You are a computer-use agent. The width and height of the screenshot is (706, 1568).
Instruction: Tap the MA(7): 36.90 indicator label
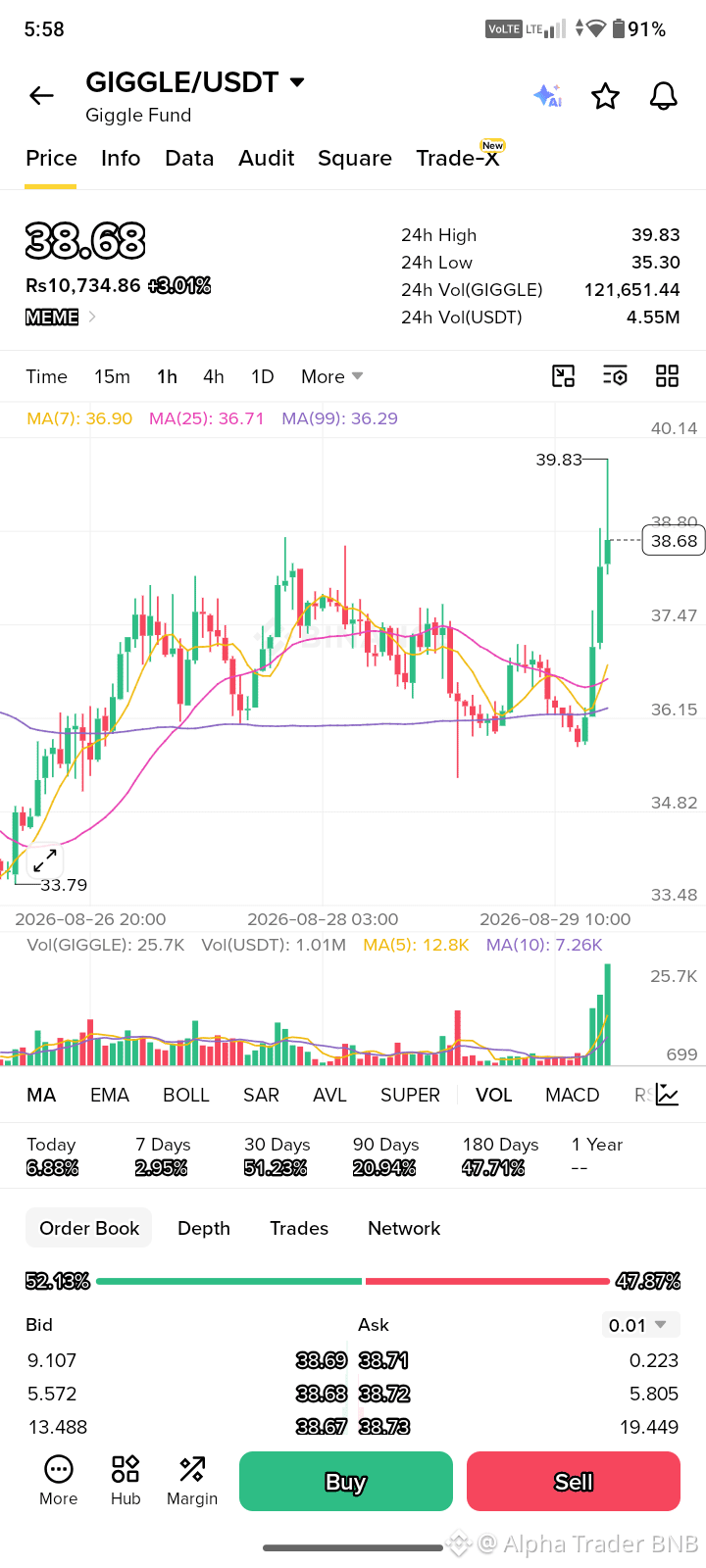point(79,418)
